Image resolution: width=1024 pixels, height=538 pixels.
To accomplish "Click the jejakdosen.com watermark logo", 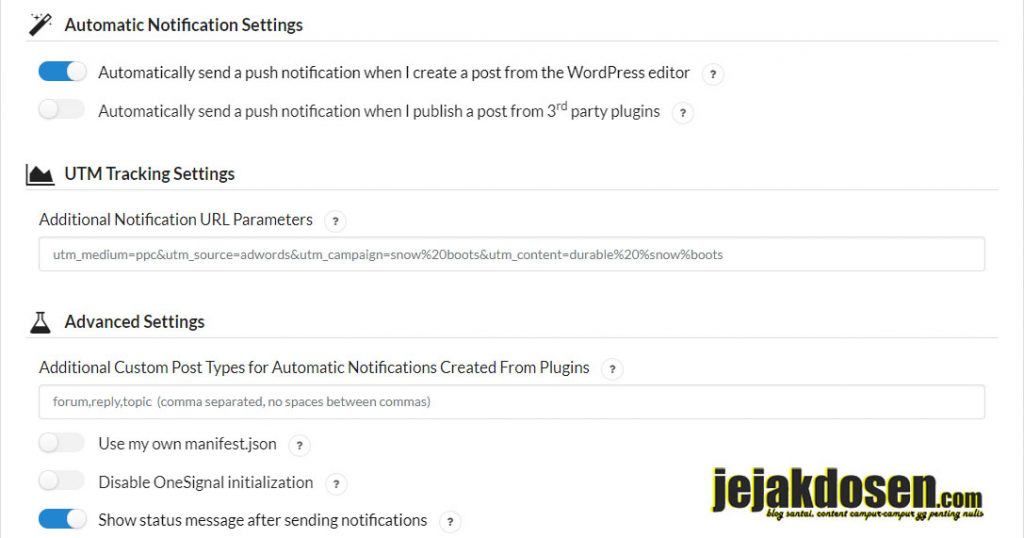I will coord(847,494).
